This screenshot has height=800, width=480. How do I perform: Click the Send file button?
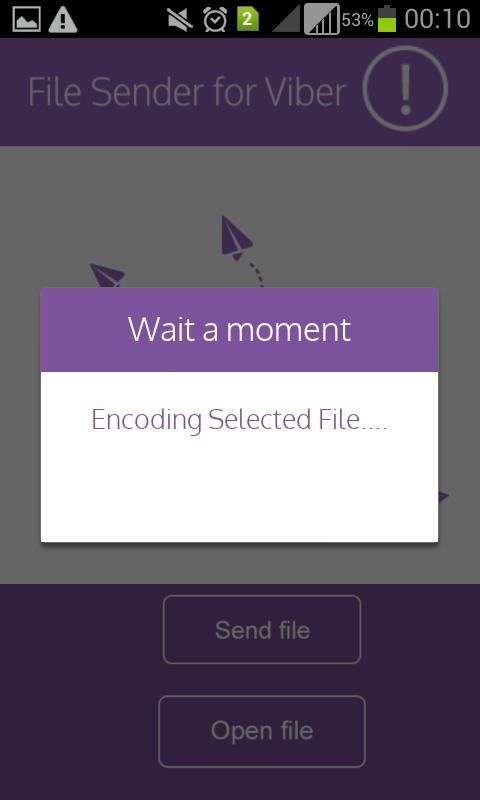tap(262, 630)
